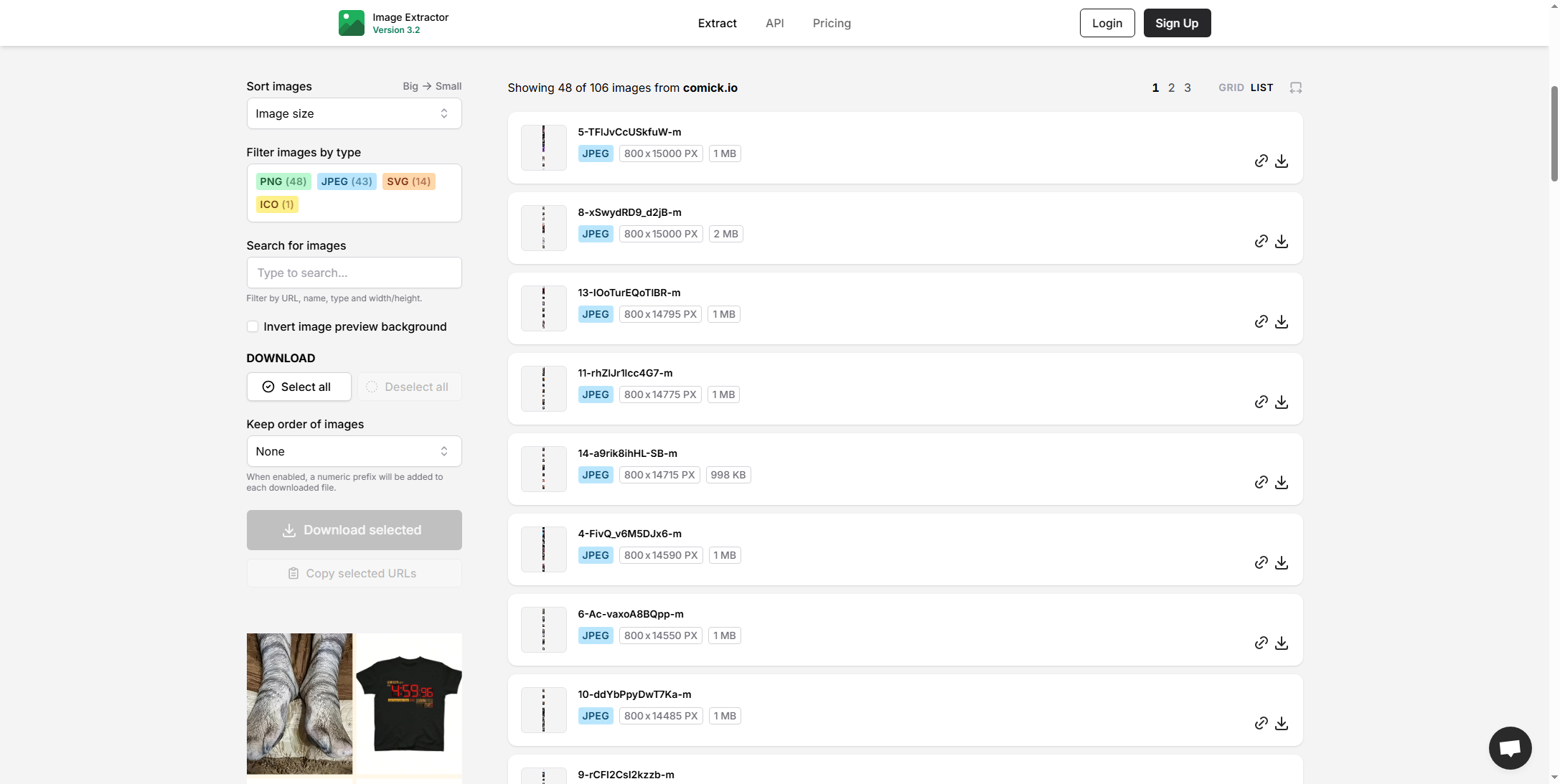Click the comick.io source text
Screen dimensions: 1560x784
710,88
